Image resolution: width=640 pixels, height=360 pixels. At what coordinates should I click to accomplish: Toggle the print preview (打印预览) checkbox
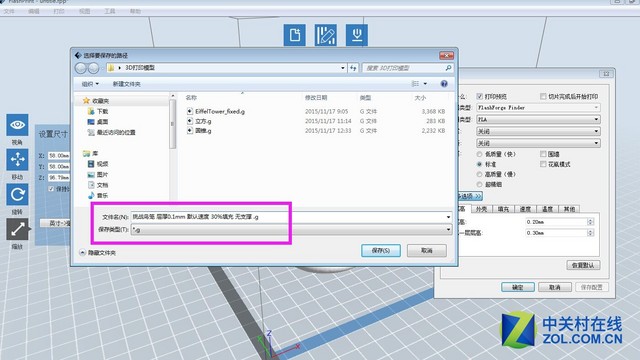[x=480, y=96]
